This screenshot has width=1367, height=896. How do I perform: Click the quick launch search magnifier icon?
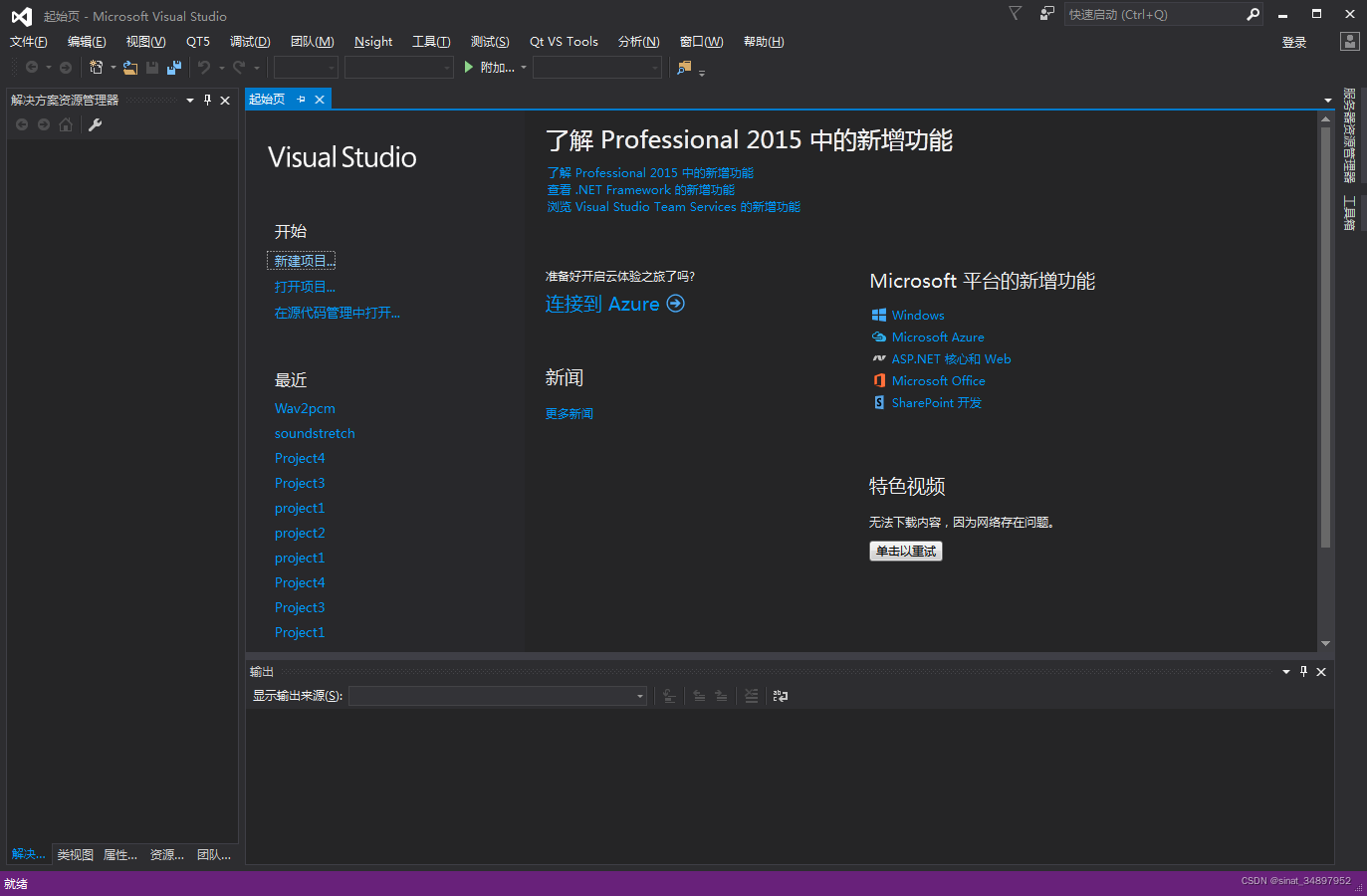[1253, 14]
